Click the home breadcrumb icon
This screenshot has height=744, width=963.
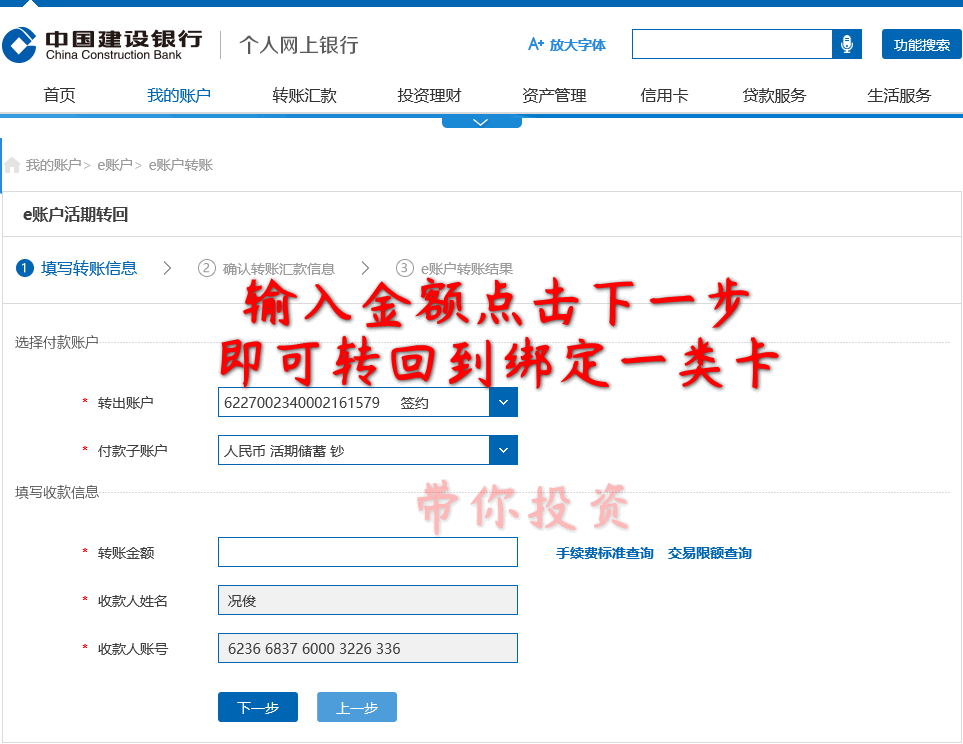pos(12,165)
